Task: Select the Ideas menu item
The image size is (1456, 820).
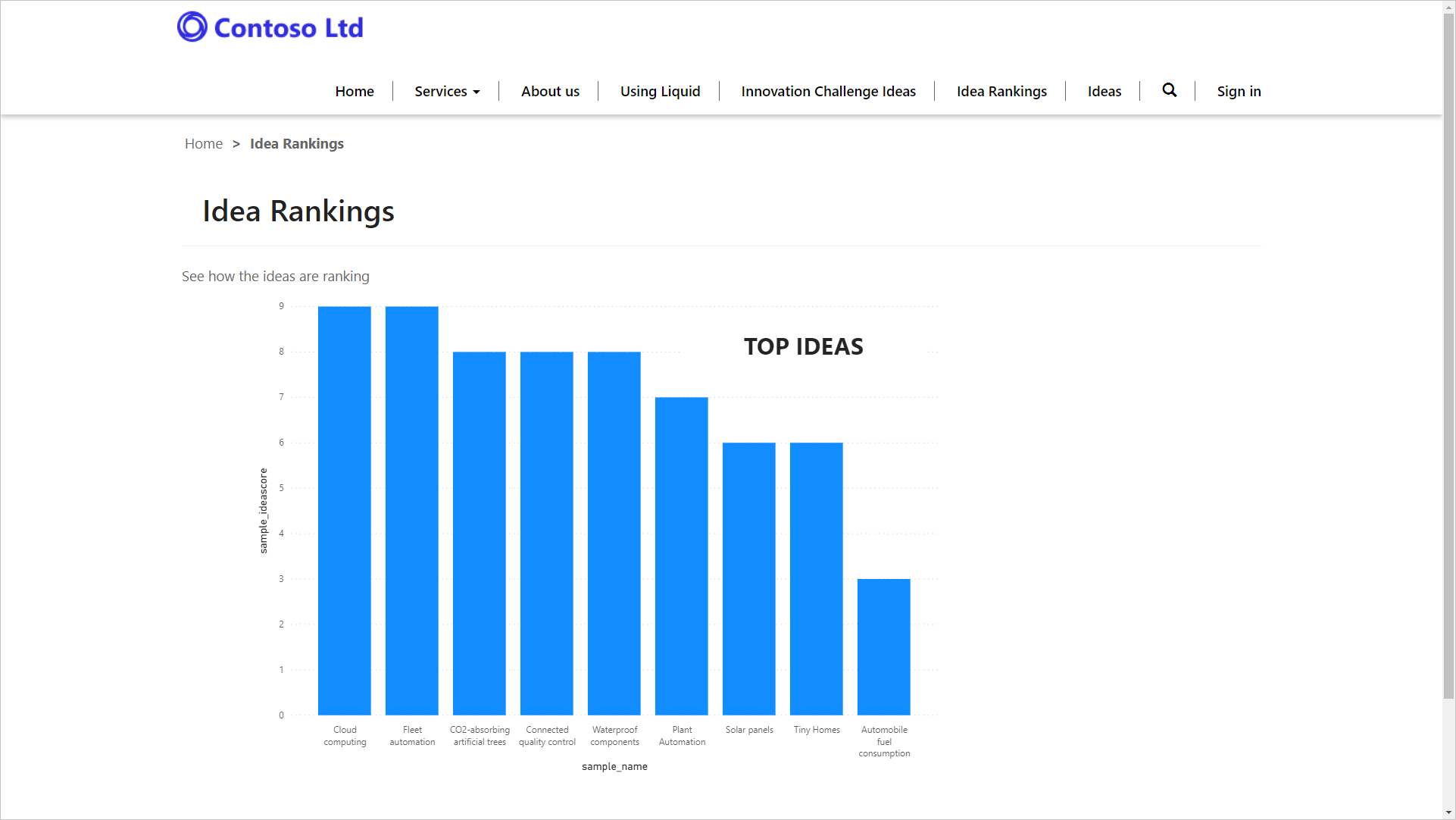Action: coord(1104,91)
